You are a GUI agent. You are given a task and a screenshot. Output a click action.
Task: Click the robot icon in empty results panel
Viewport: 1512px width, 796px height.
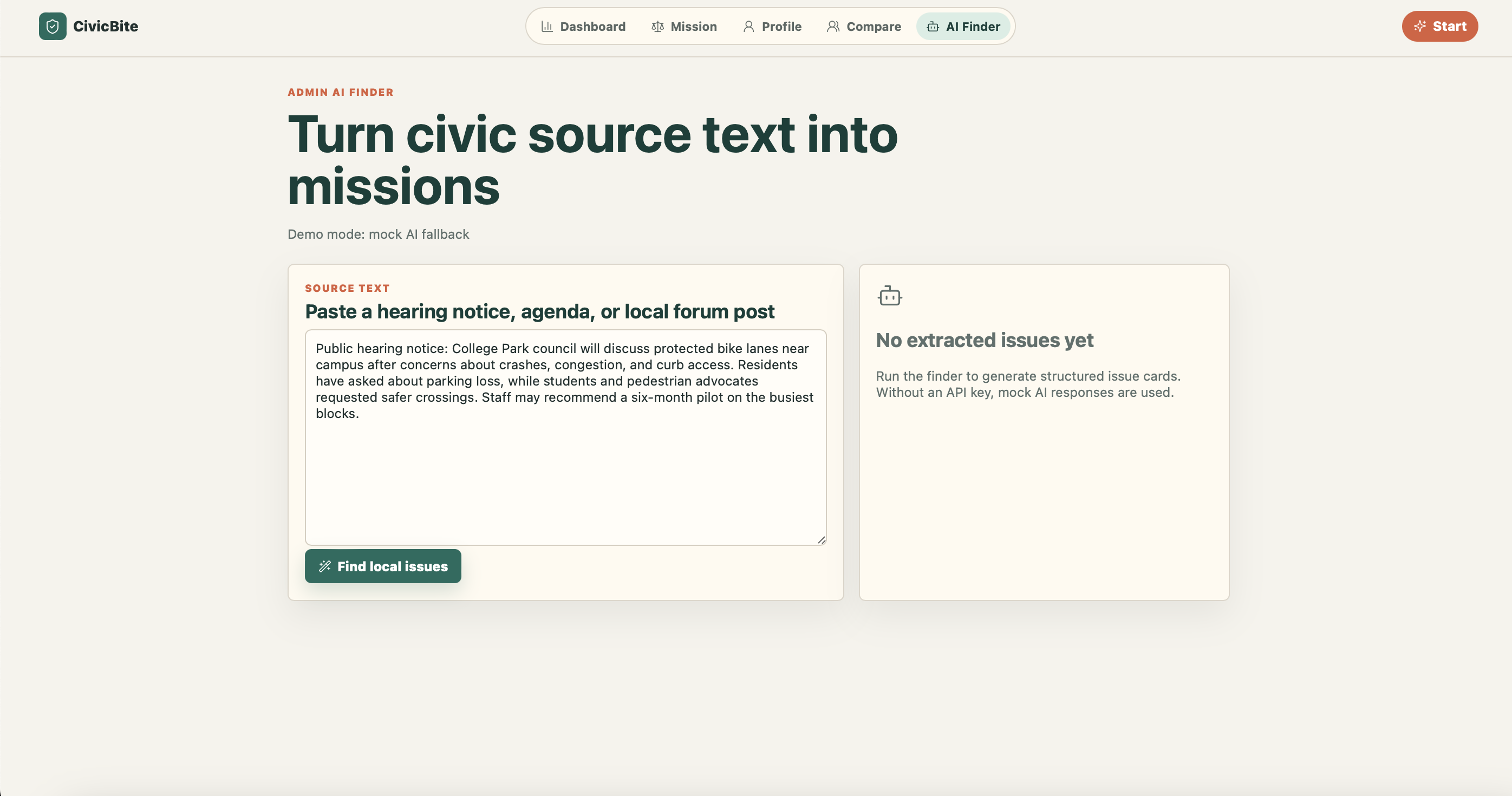pyautogui.click(x=890, y=296)
